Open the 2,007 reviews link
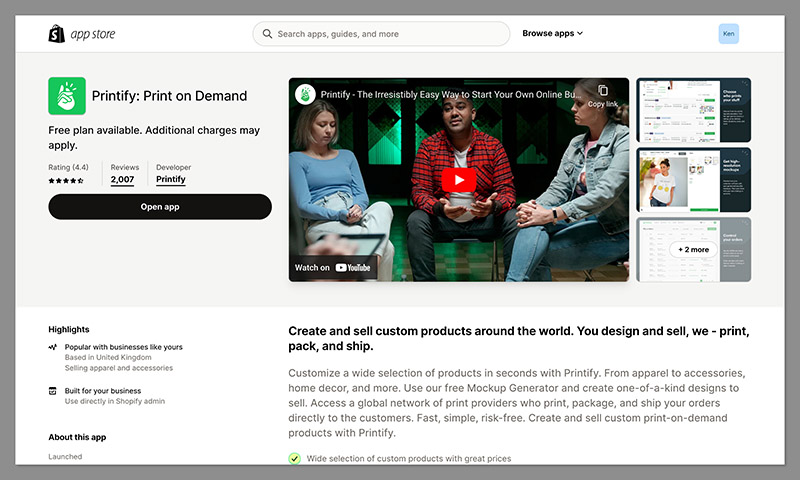The width and height of the screenshot is (800, 480). pyautogui.click(x=122, y=180)
